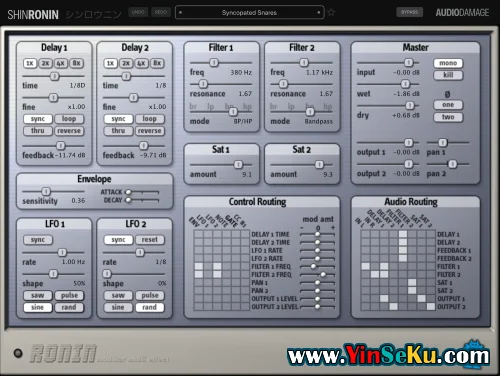The width and height of the screenshot is (500, 376).
Task: Set Delay 1 multiplier to 1x
Action: (x=30, y=63)
